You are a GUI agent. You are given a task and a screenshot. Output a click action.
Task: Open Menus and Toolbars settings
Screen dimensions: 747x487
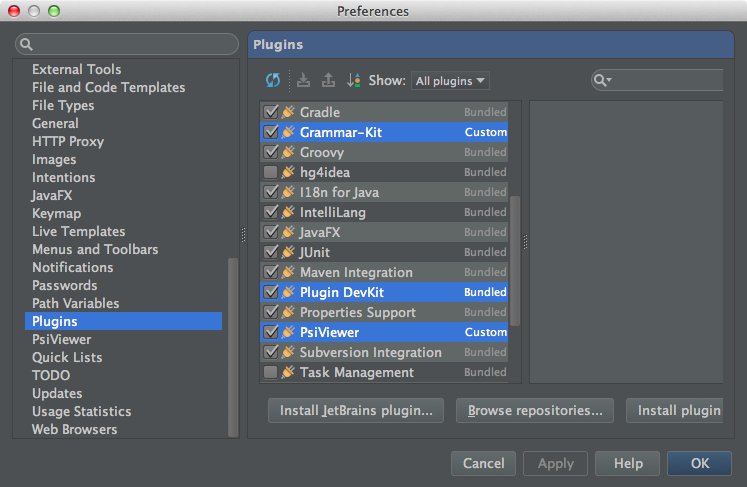tap(95, 250)
